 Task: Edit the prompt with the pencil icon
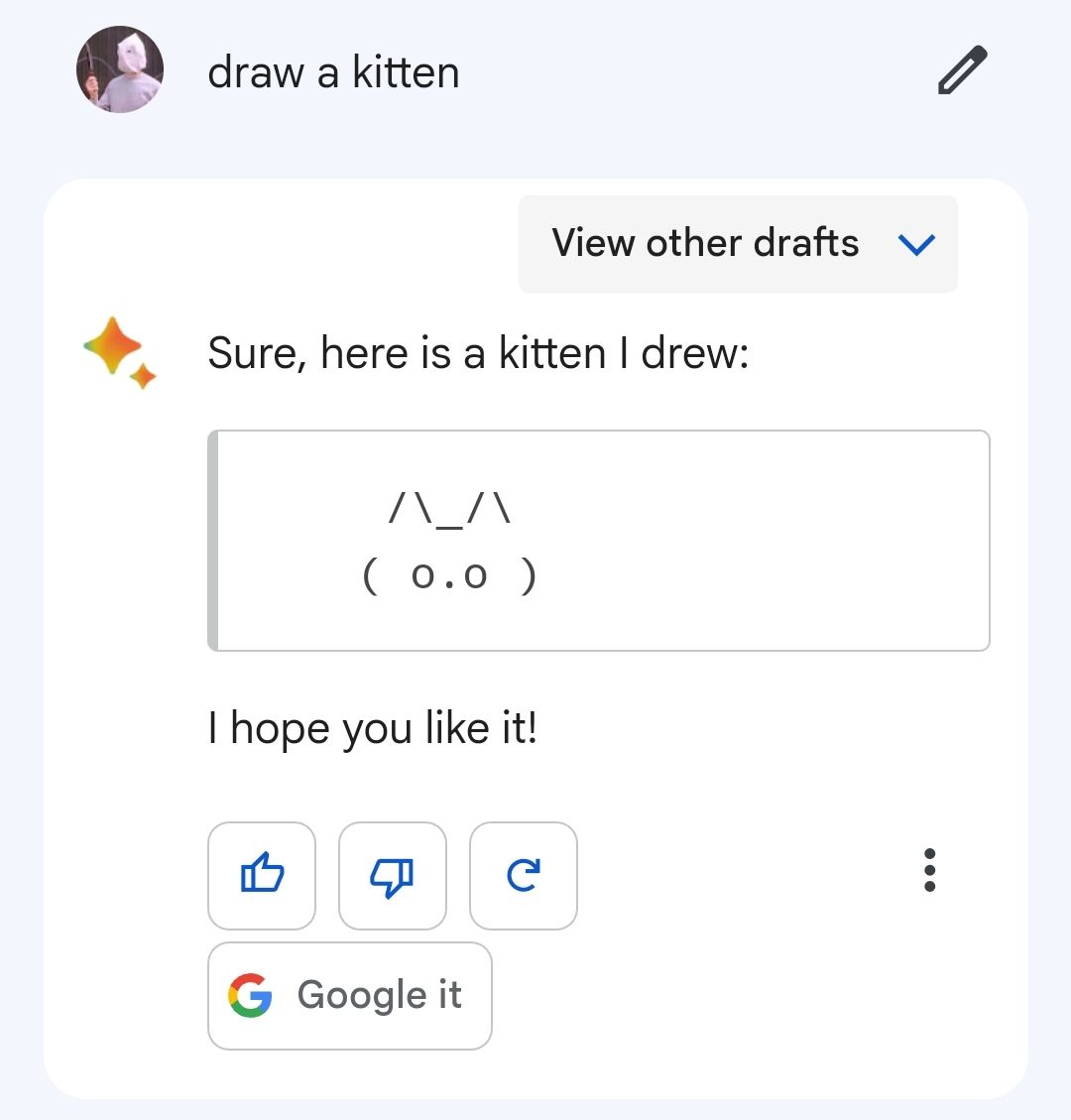962,70
